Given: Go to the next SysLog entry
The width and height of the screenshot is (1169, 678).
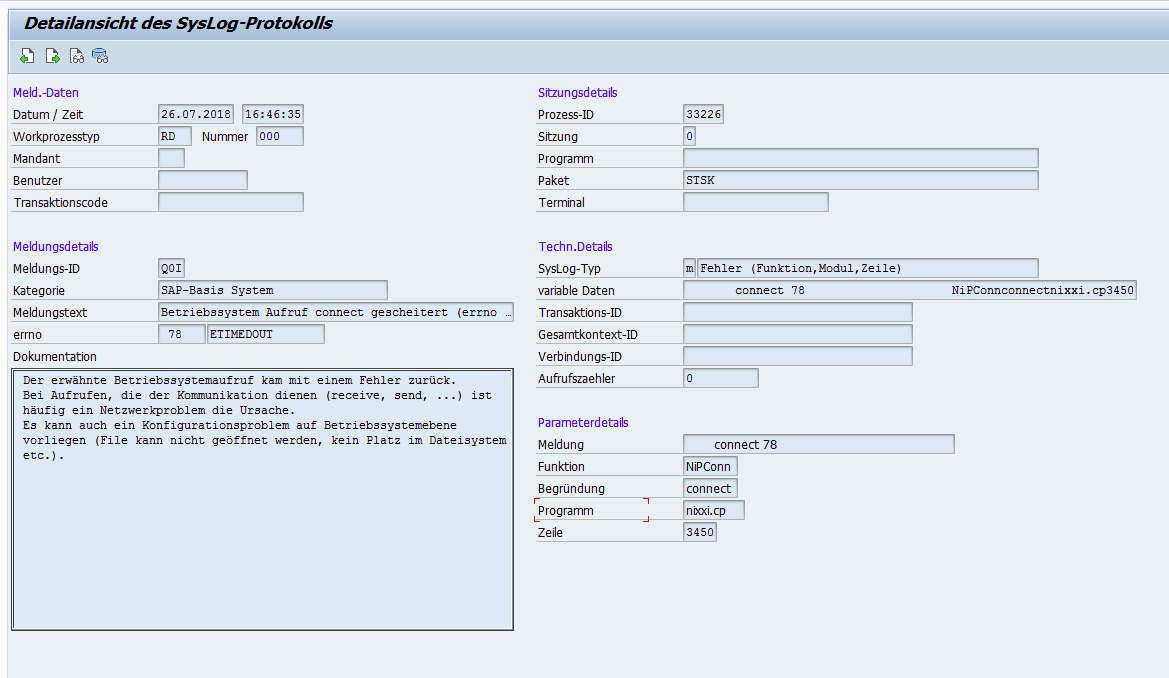Looking at the screenshot, I should click(x=52, y=57).
